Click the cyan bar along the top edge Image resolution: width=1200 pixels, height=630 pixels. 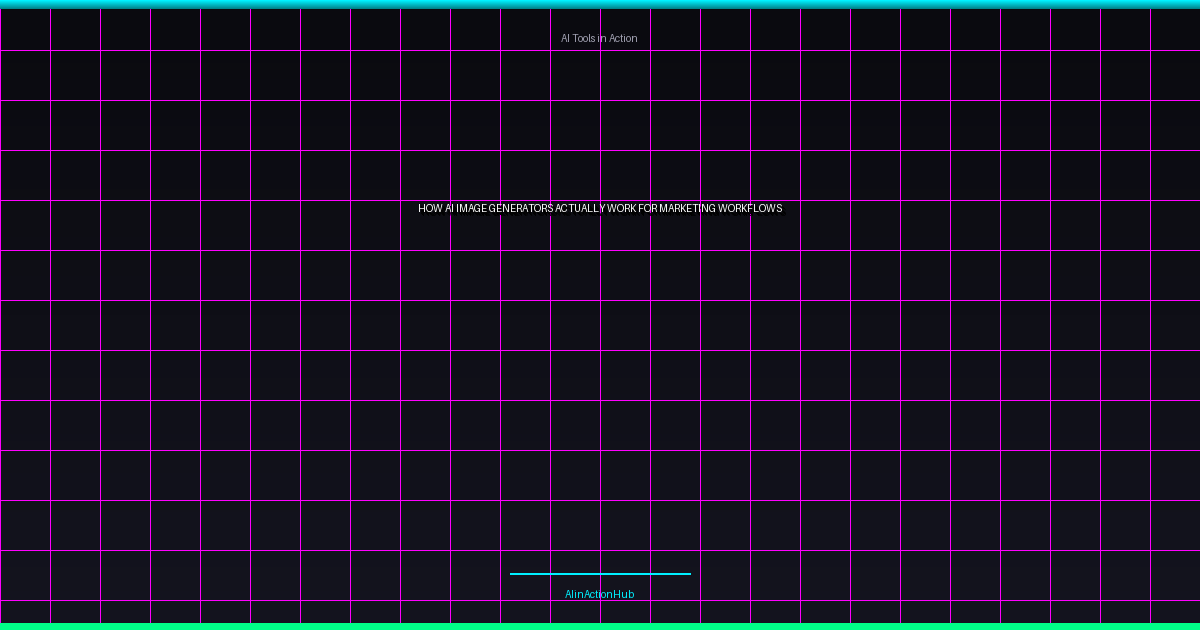(600, 4)
